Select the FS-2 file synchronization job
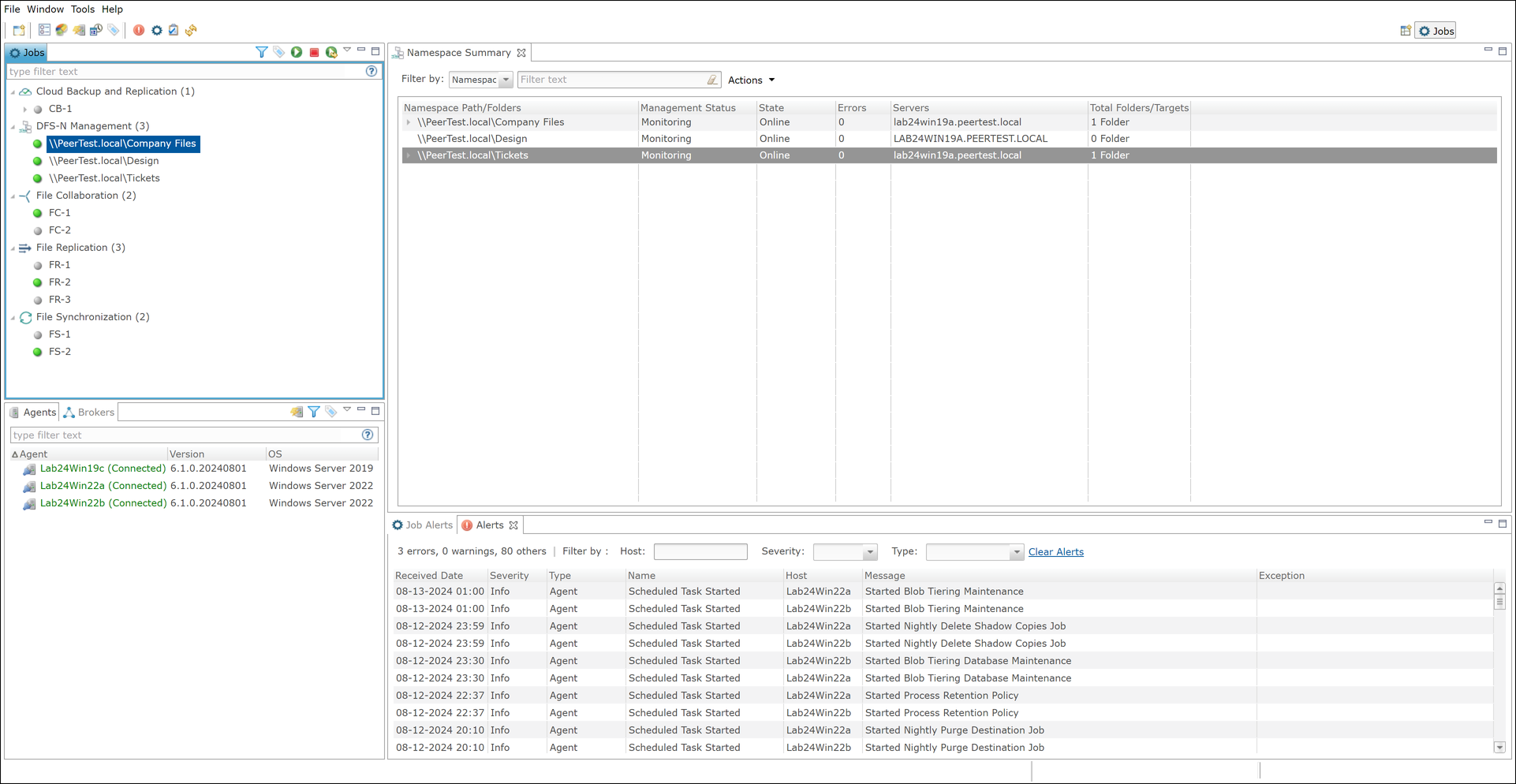1516x784 pixels. (x=60, y=352)
